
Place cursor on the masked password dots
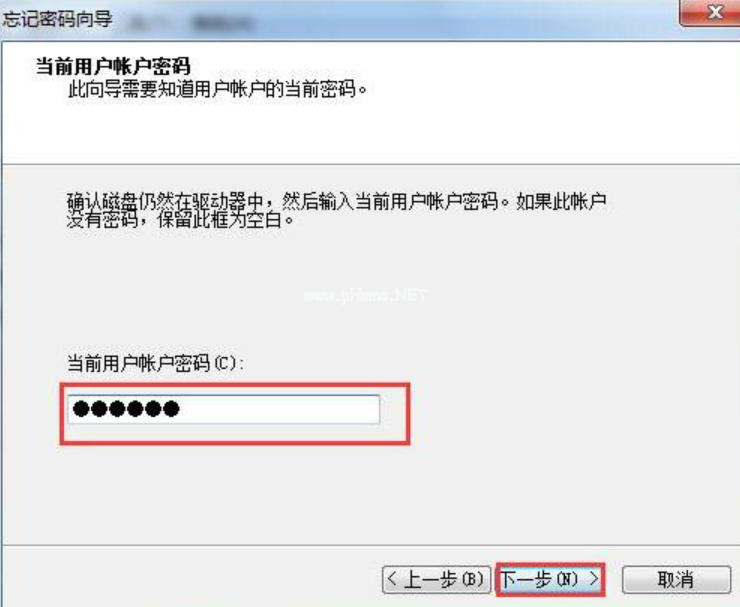126,409
